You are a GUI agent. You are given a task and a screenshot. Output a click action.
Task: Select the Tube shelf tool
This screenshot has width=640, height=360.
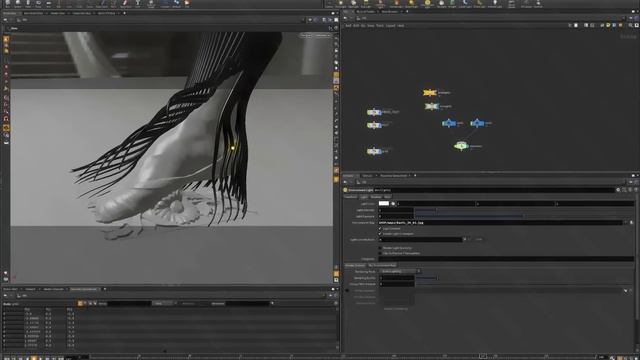click(28, 4)
